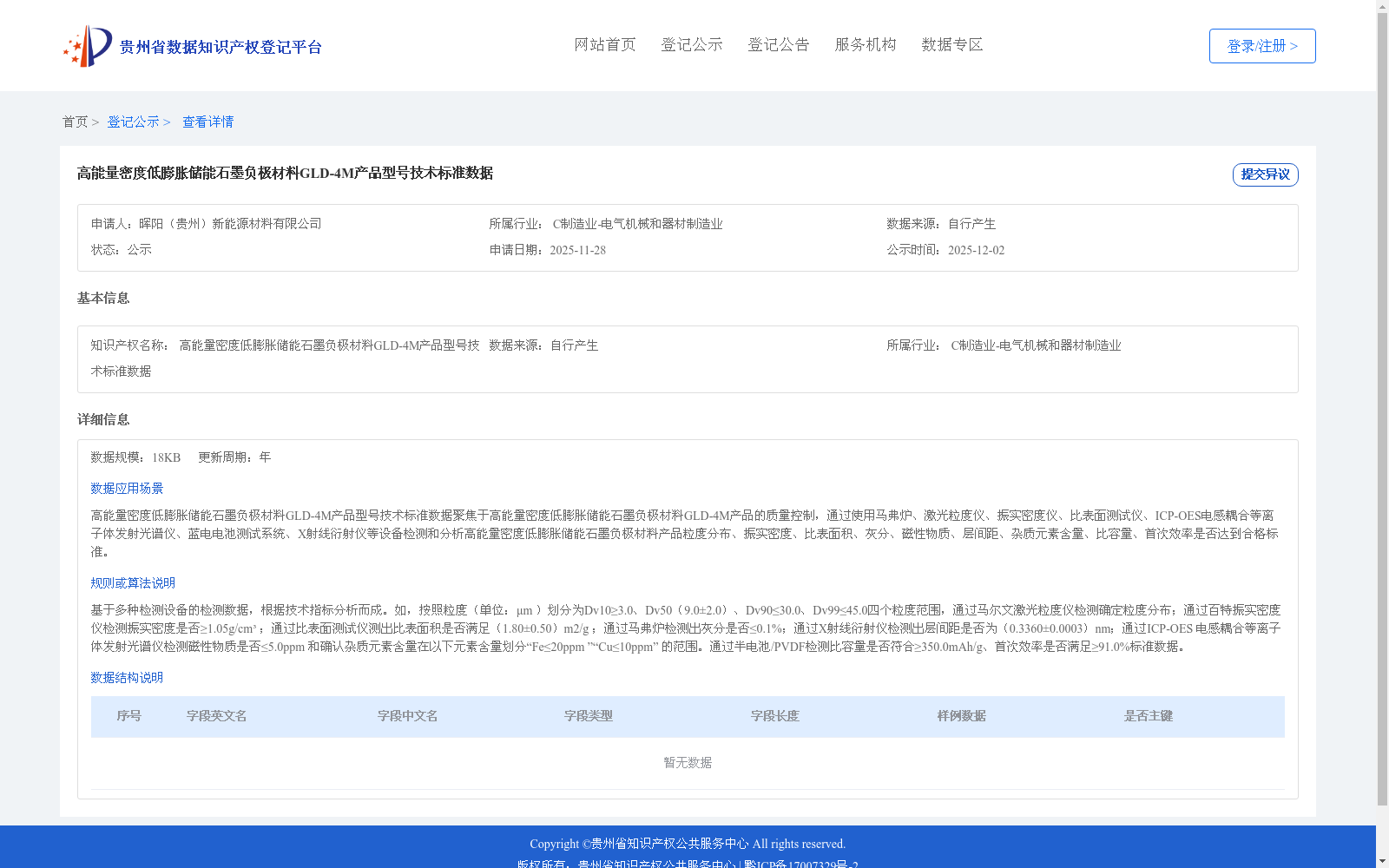Click the platform logo icon
The image size is (1389, 868).
[88, 46]
